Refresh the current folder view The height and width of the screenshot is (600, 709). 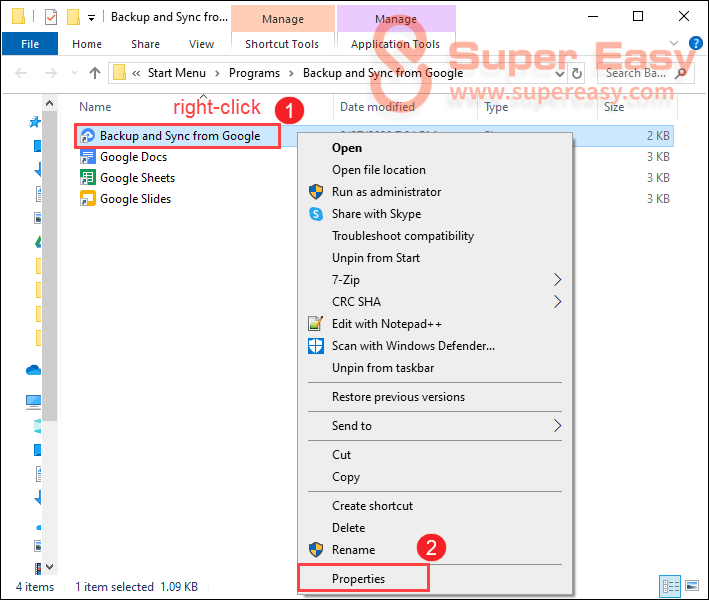[577, 73]
